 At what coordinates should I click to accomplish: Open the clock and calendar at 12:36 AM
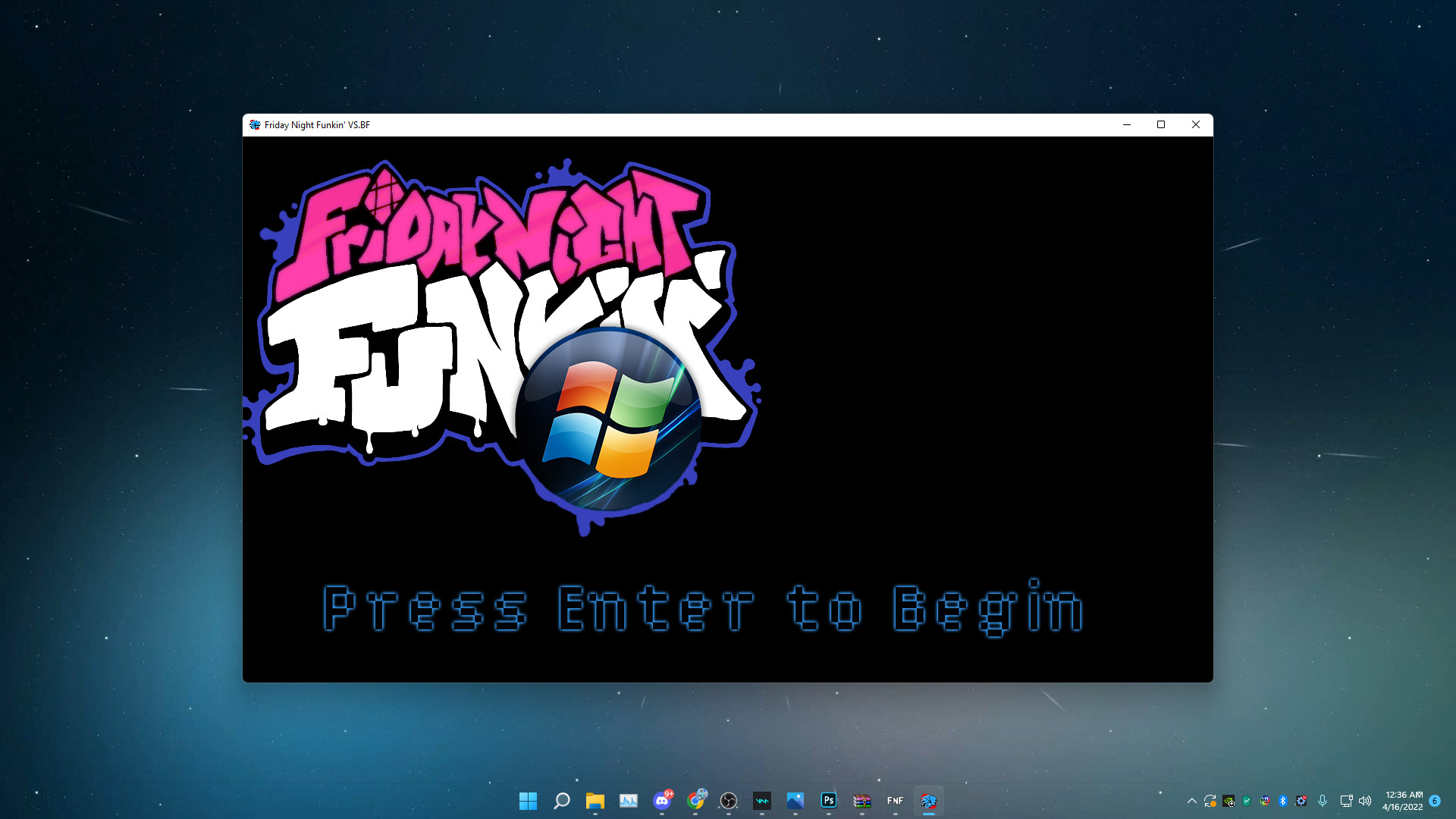[1403, 801]
